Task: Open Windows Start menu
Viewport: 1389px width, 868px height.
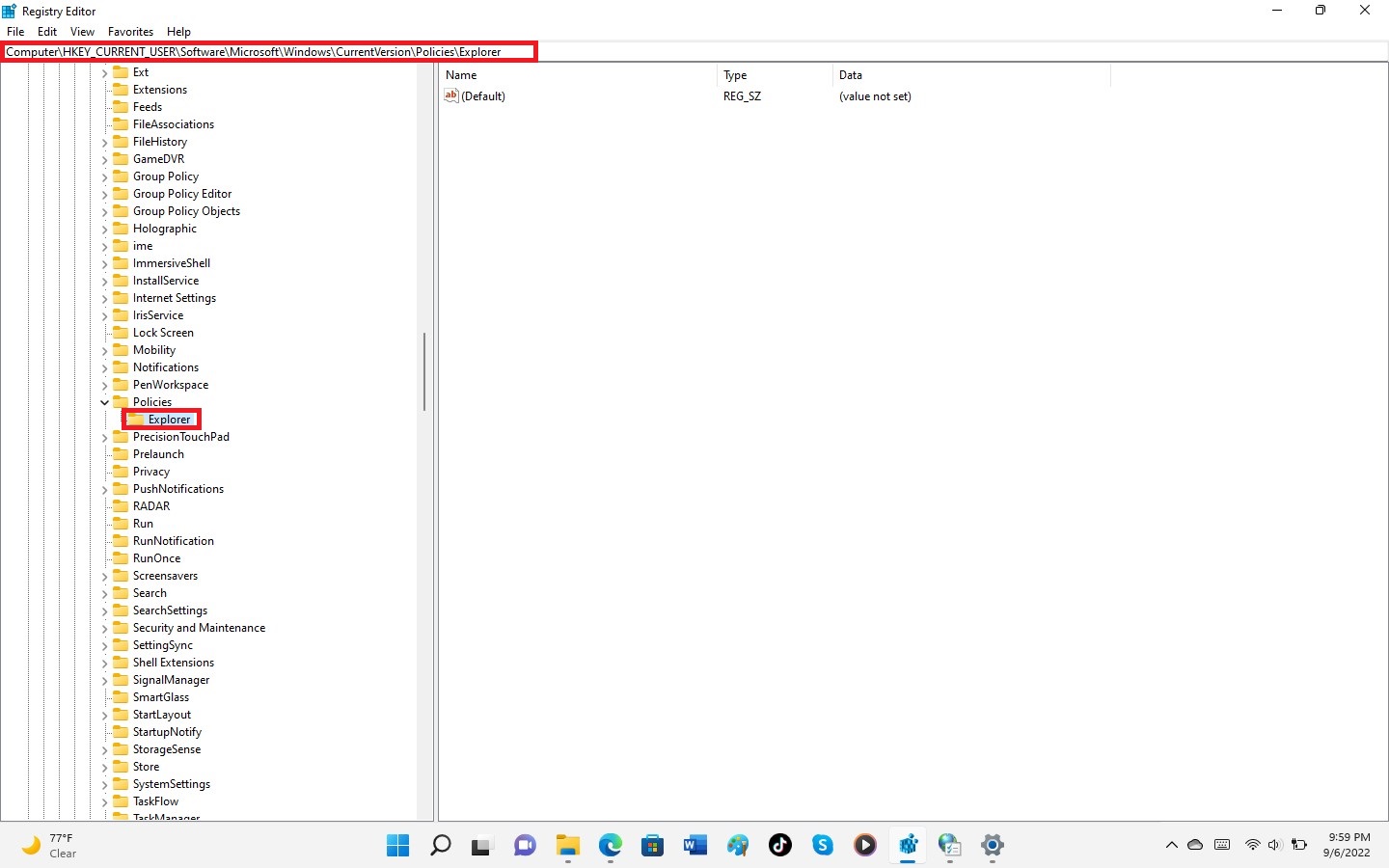Action: point(397,846)
